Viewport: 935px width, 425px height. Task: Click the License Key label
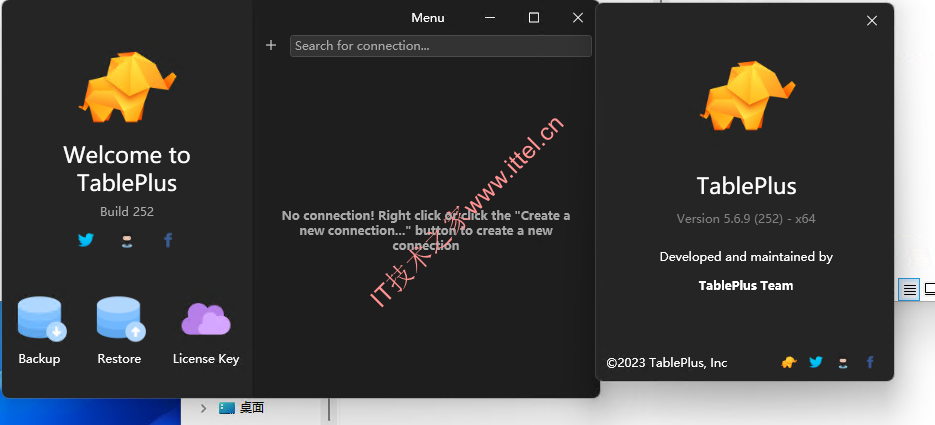pos(206,359)
